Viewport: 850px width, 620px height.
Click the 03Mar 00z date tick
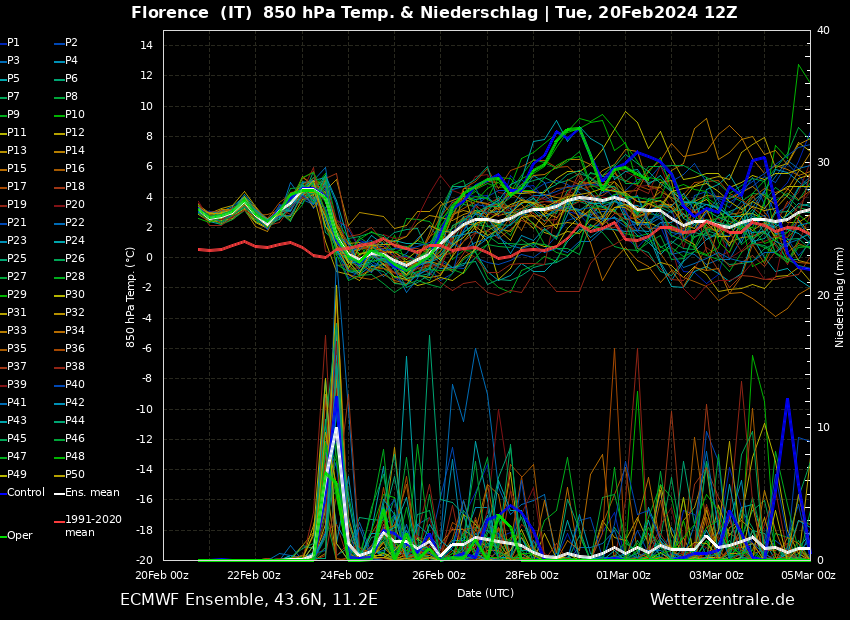pyautogui.click(x=716, y=575)
